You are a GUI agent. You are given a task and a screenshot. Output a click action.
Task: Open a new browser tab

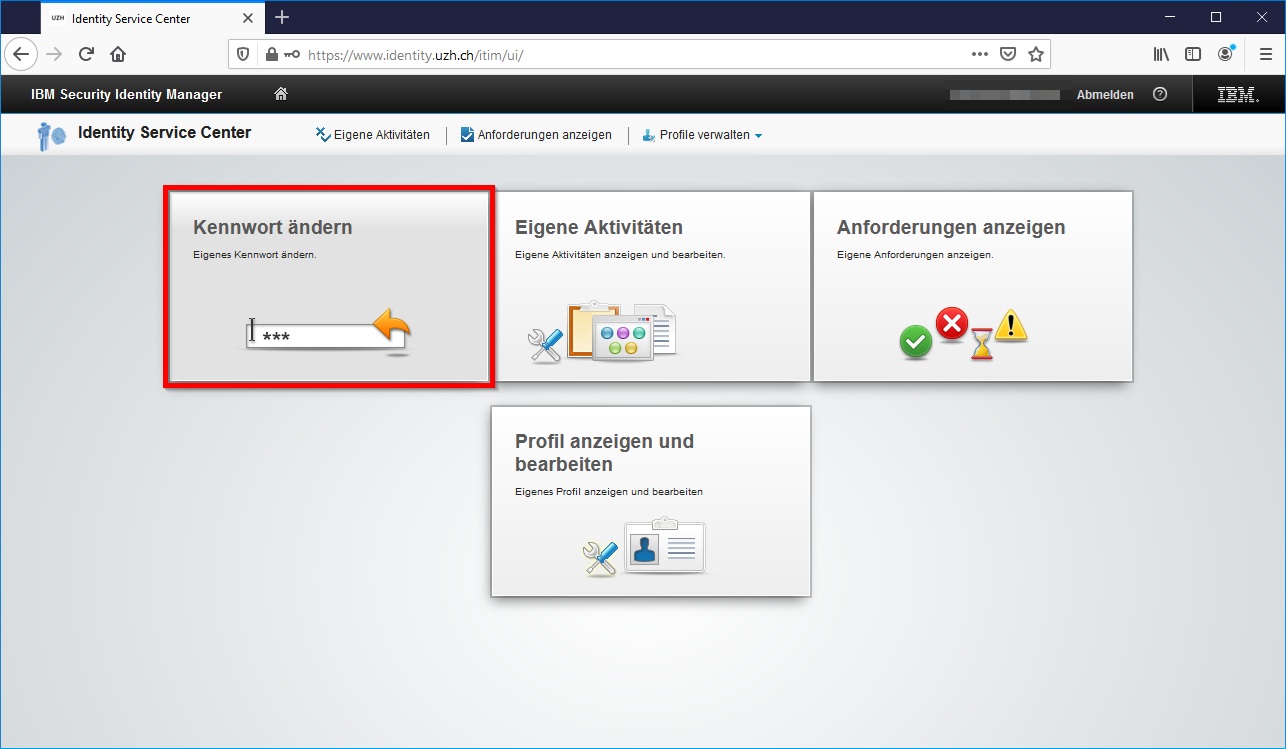click(x=281, y=17)
